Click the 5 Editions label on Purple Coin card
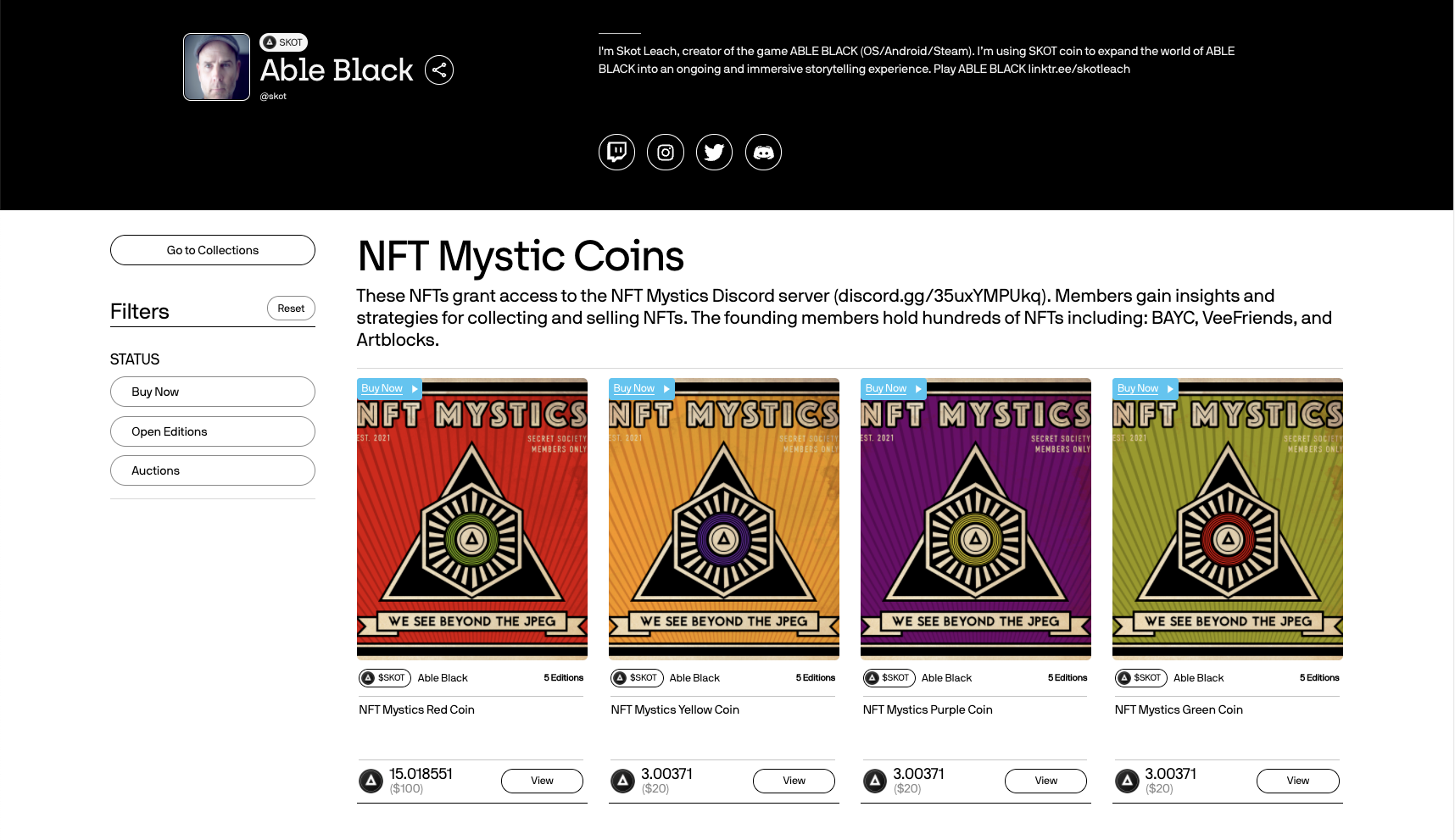The image size is (1455, 840). (x=1068, y=678)
